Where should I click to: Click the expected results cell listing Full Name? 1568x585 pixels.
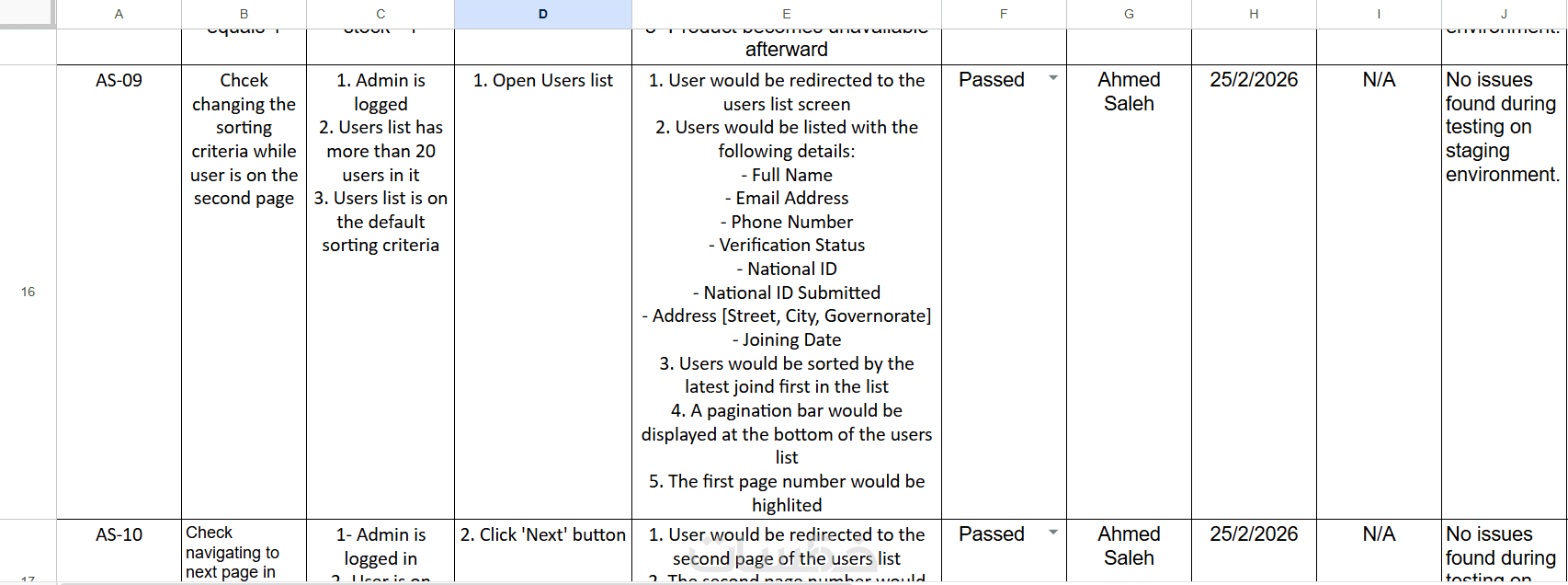(x=787, y=292)
